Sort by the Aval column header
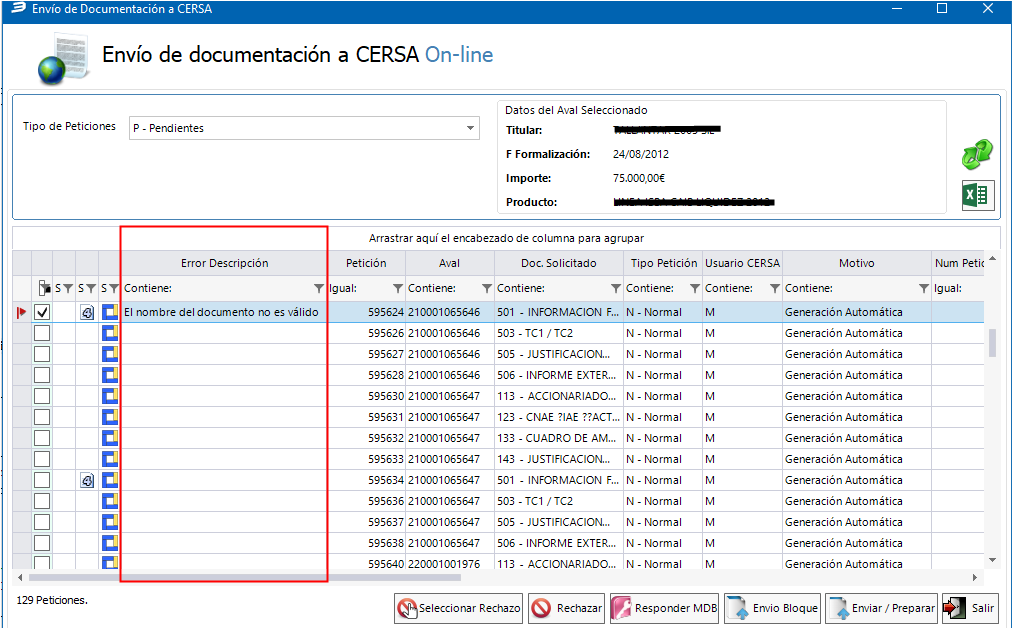Viewport: 1013px width, 628px height. point(450,264)
